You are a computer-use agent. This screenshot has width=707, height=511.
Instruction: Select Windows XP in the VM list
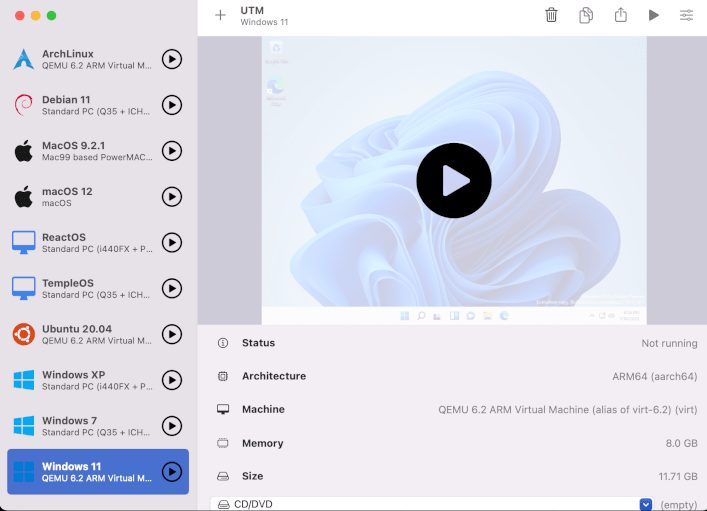click(x=98, y=380)
